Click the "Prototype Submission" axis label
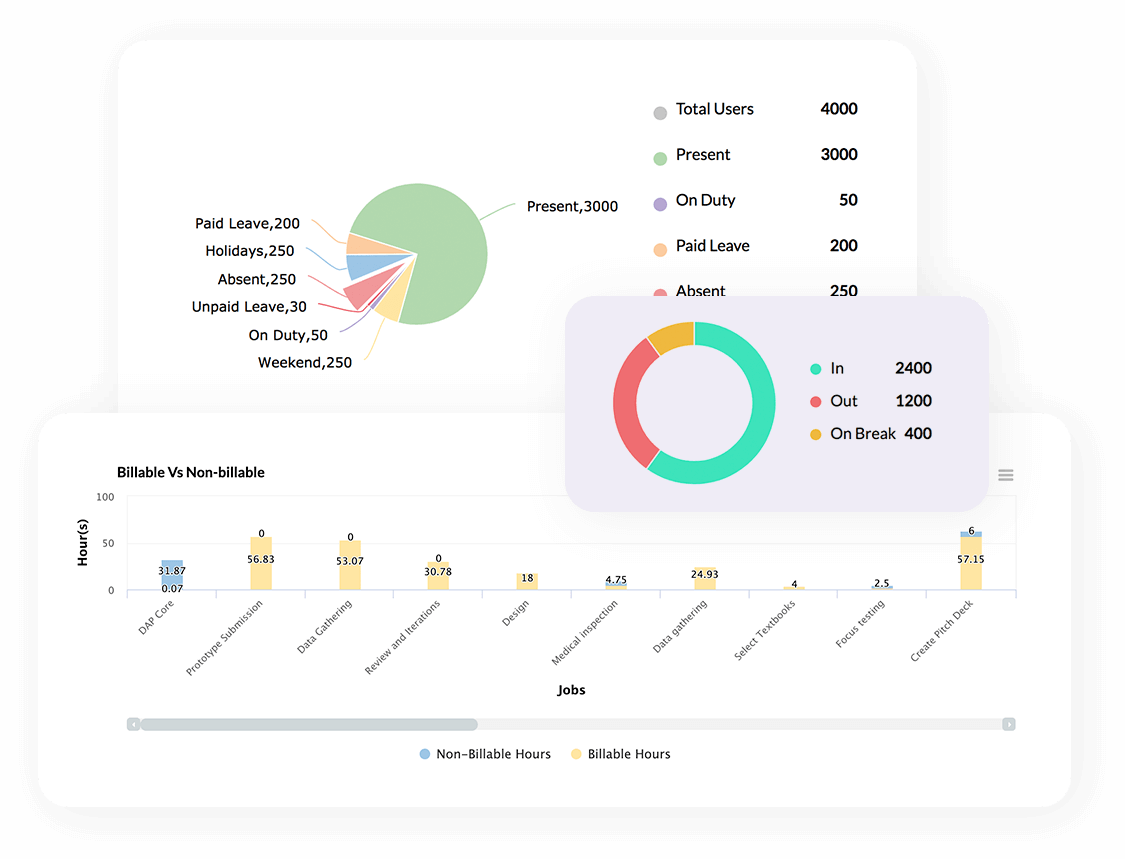 tap(224, 638)
